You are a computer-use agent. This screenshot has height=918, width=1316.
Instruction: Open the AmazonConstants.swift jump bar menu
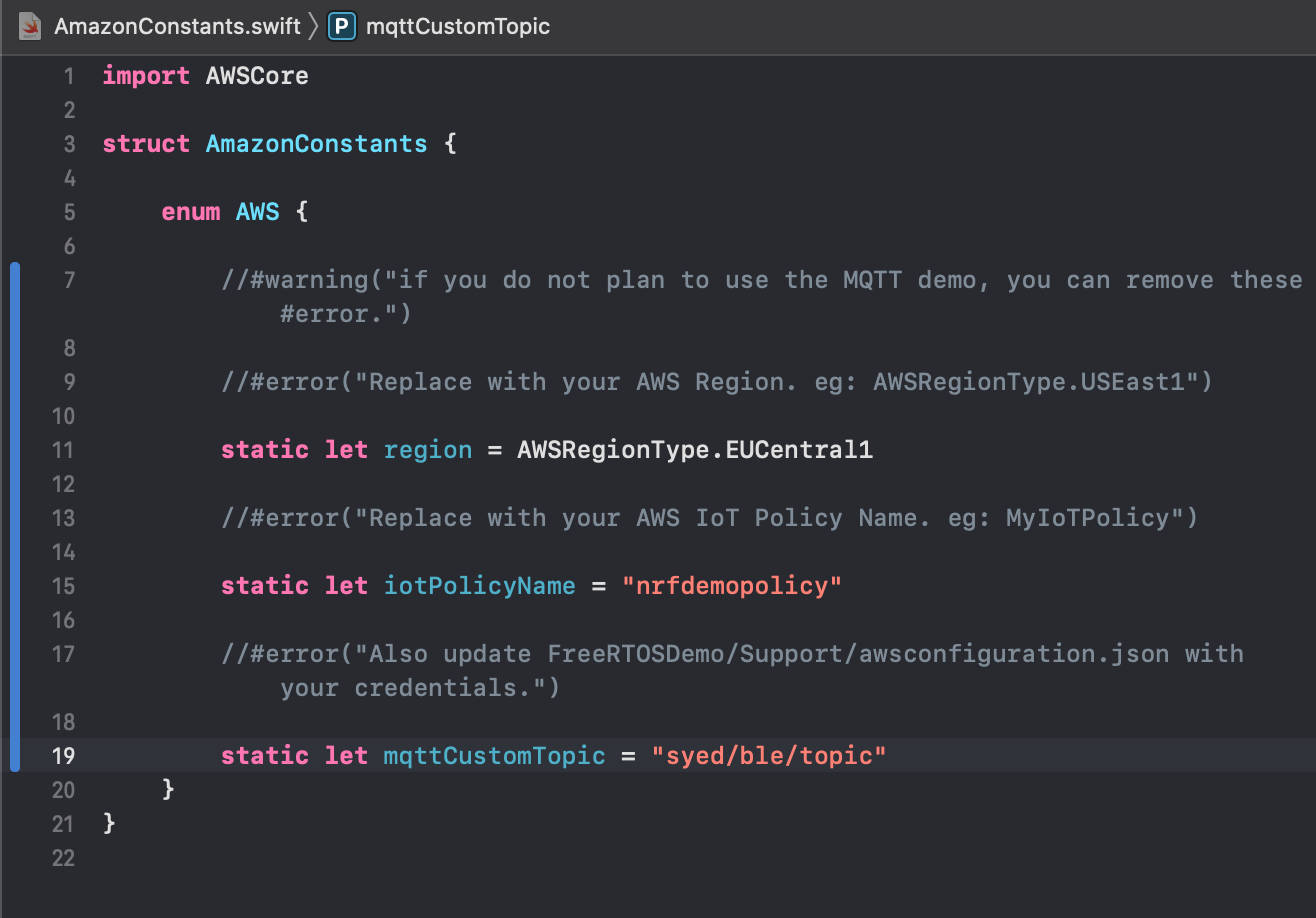(177, 26)
